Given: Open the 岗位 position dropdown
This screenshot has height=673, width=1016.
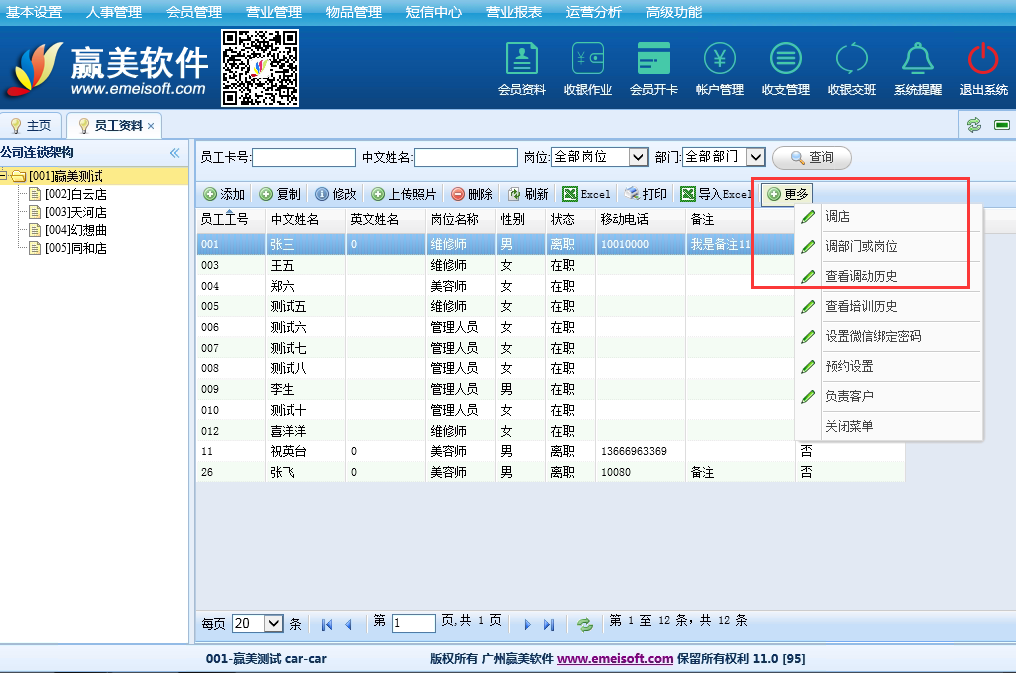Looking at the screenshot, I should pyautogui.click(x=638, y=157).
